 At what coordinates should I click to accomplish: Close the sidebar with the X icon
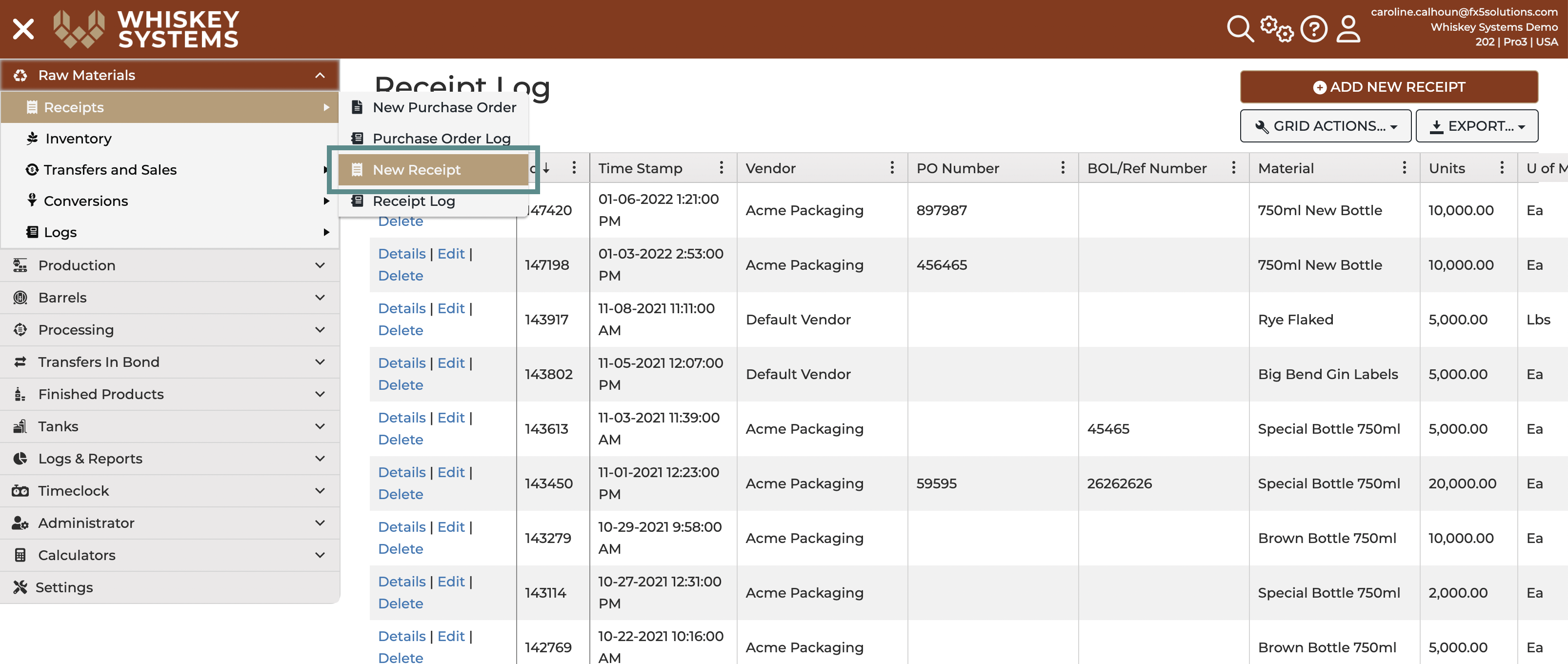(23, 29)
